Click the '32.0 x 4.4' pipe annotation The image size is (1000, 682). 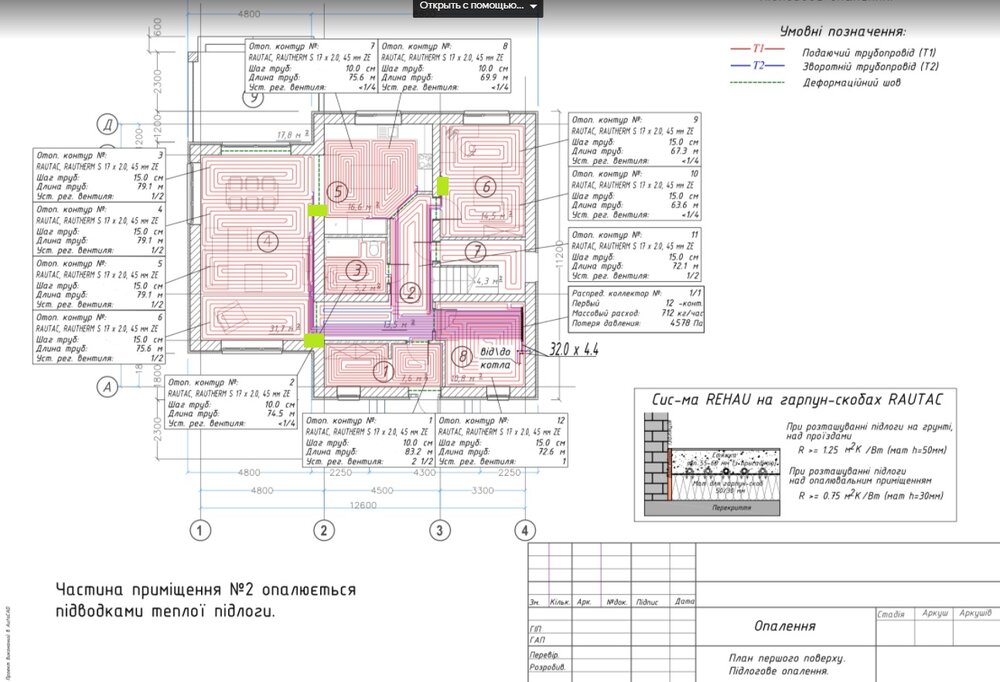pos(574,350)
